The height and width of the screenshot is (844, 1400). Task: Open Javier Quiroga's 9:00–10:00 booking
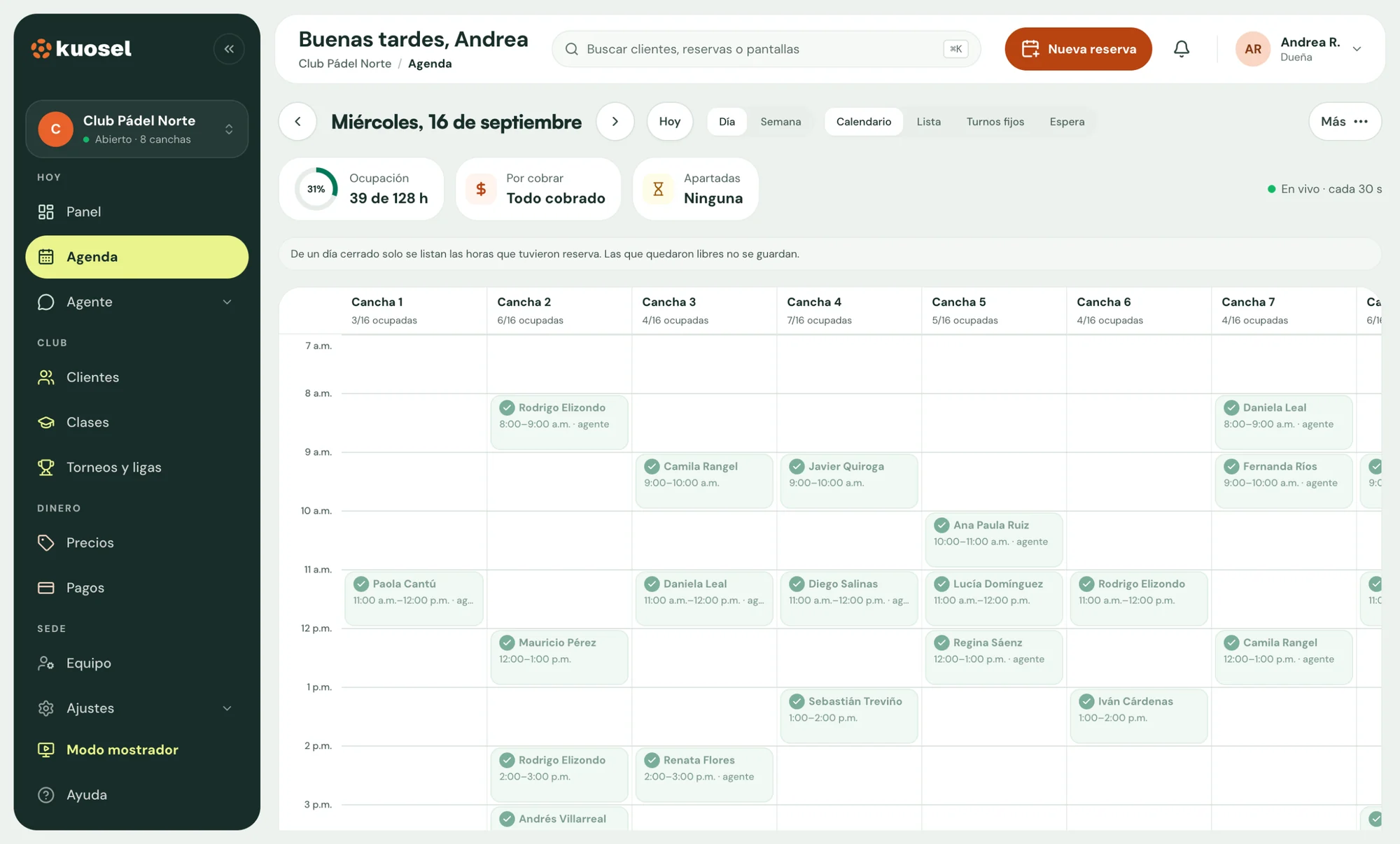tap(849, 481)
